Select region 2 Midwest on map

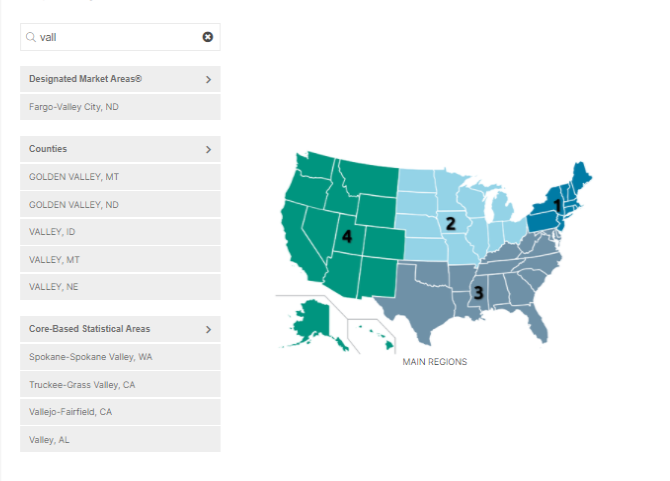tap(451, 223)
